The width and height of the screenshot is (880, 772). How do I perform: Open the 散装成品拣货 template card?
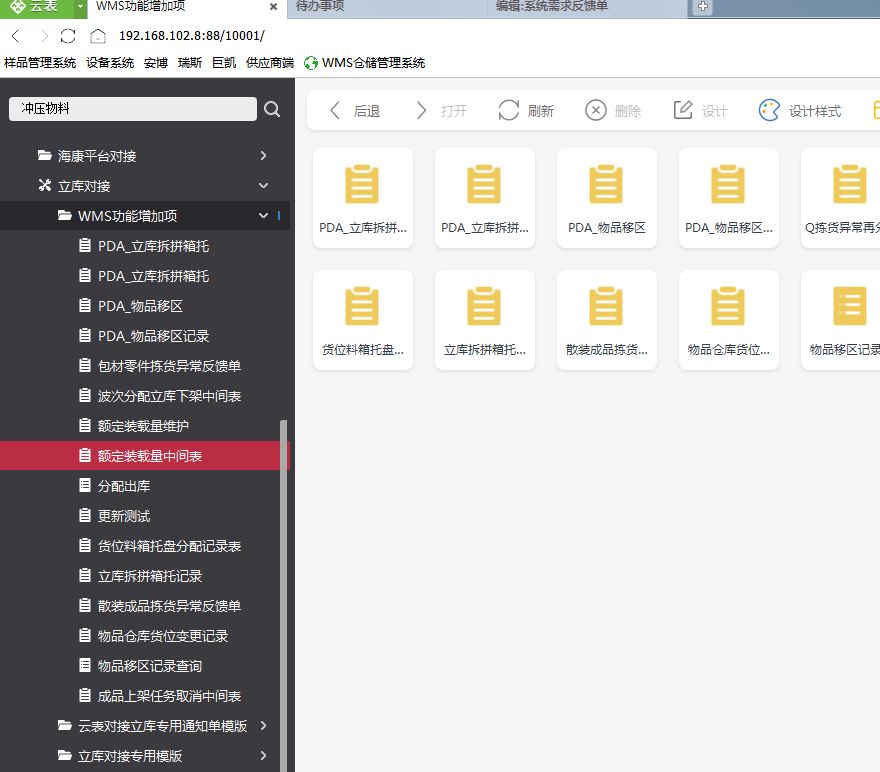pos(607,320)
